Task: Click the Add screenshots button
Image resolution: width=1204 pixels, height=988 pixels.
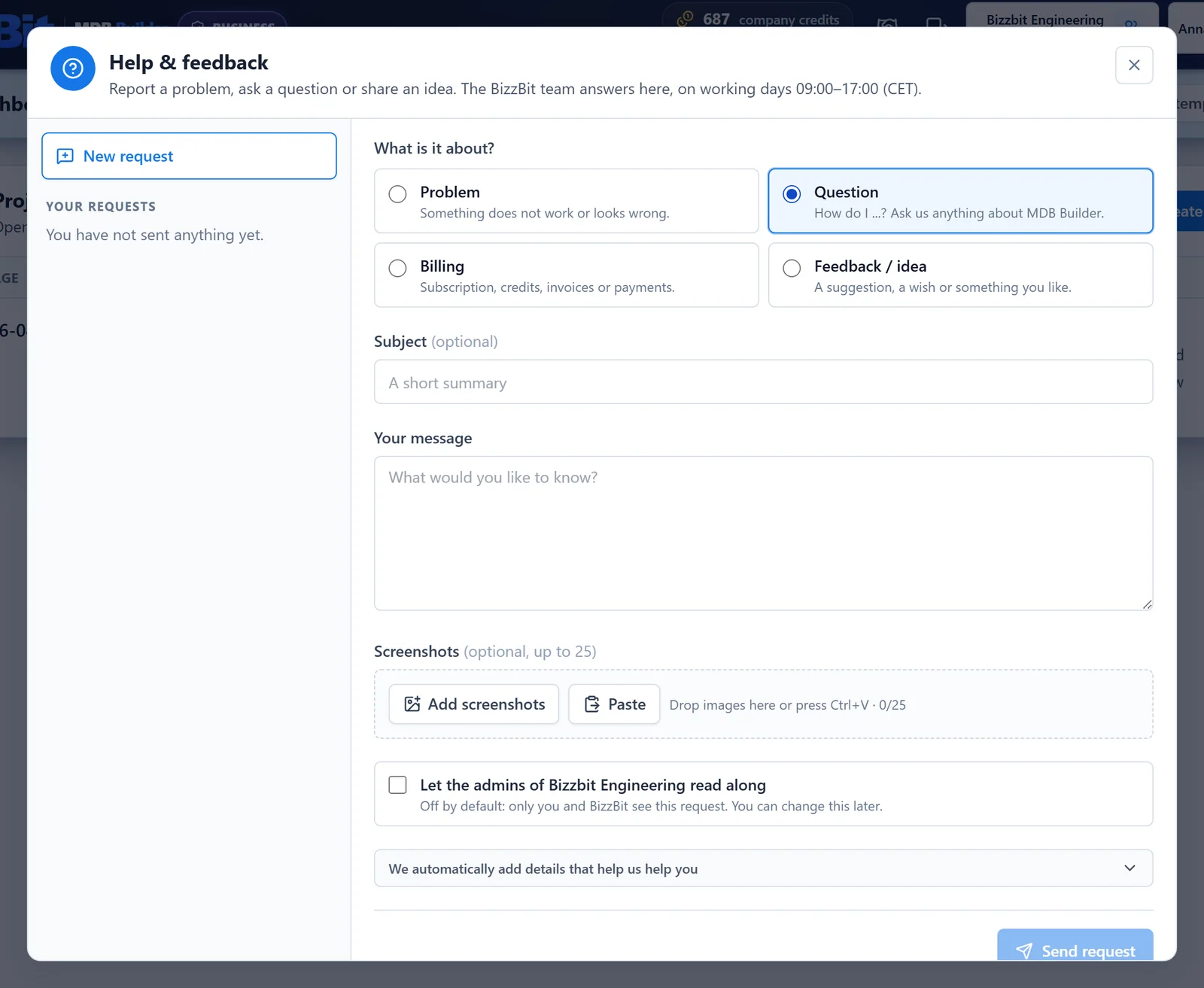Action: click(x=474, y=704)
